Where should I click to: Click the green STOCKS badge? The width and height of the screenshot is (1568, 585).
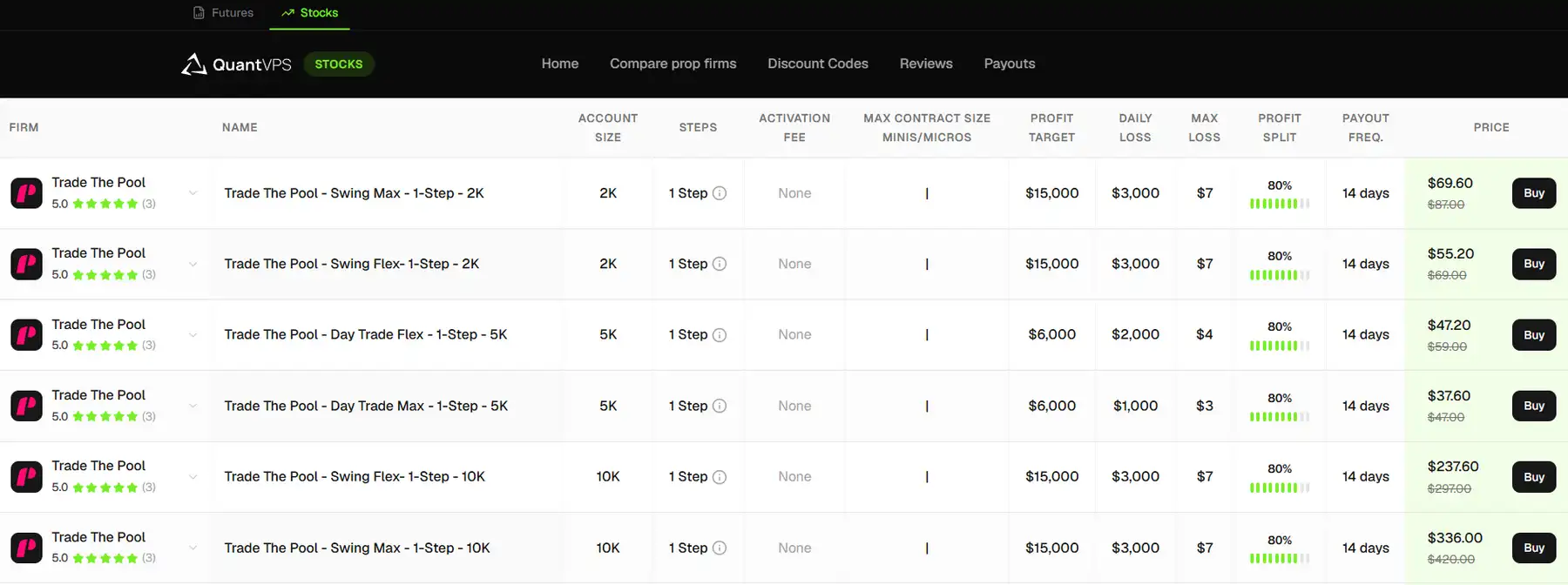339,64
